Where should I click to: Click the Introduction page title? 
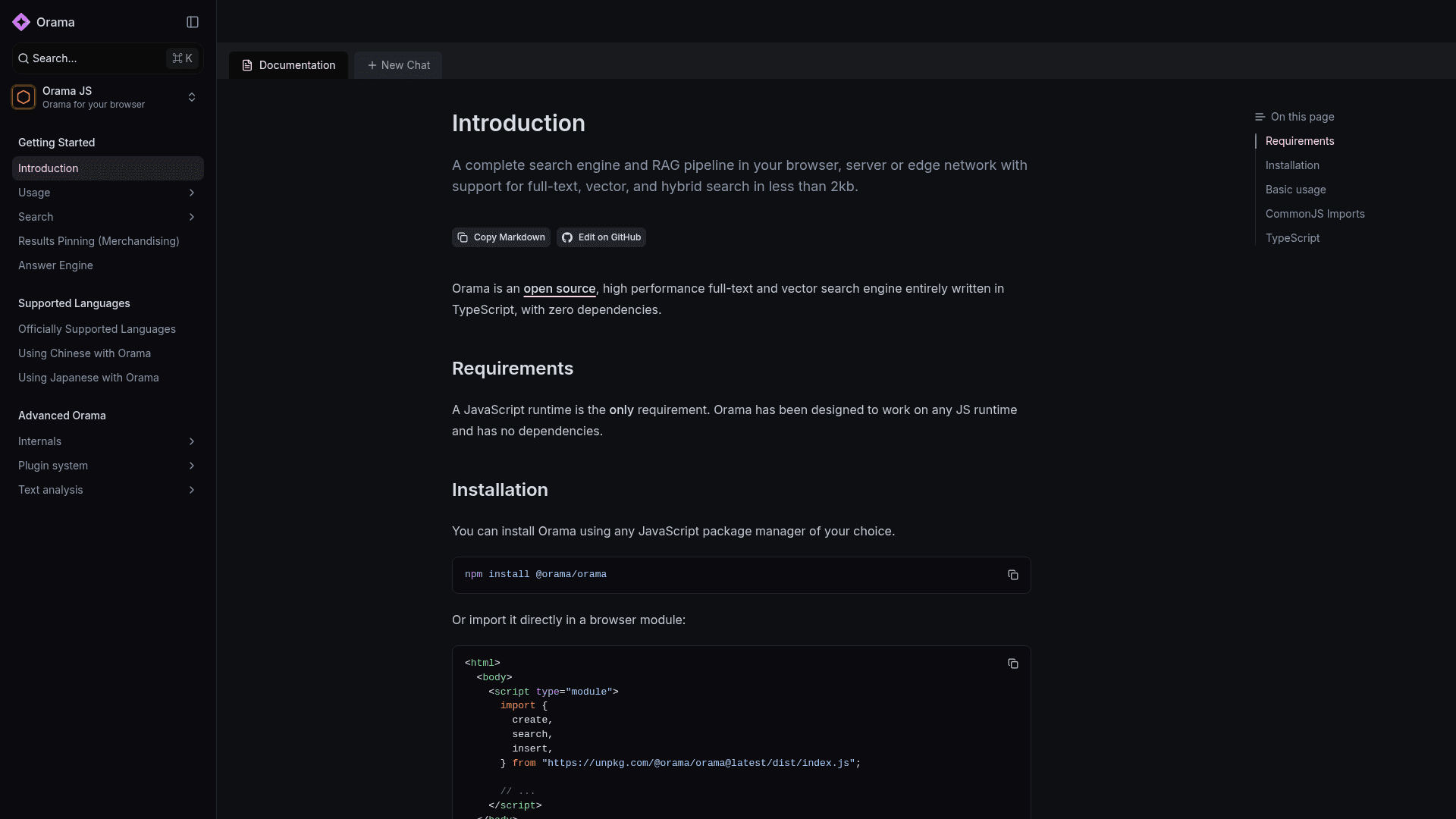pos(519,123)
